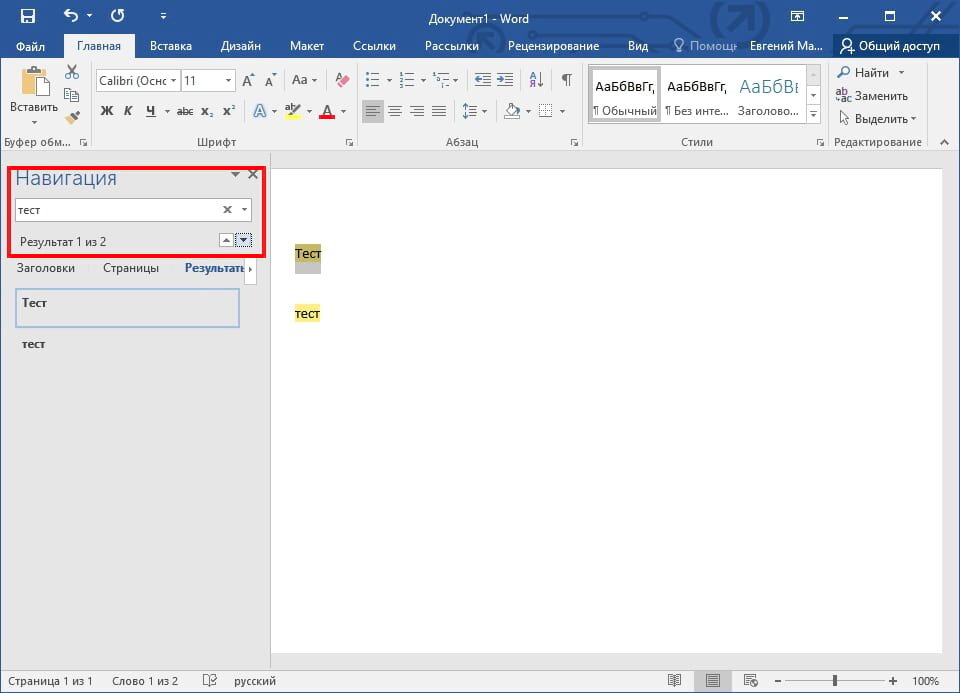
Task: Clear all formatting with eraser icon
Action: coord(342,80)
